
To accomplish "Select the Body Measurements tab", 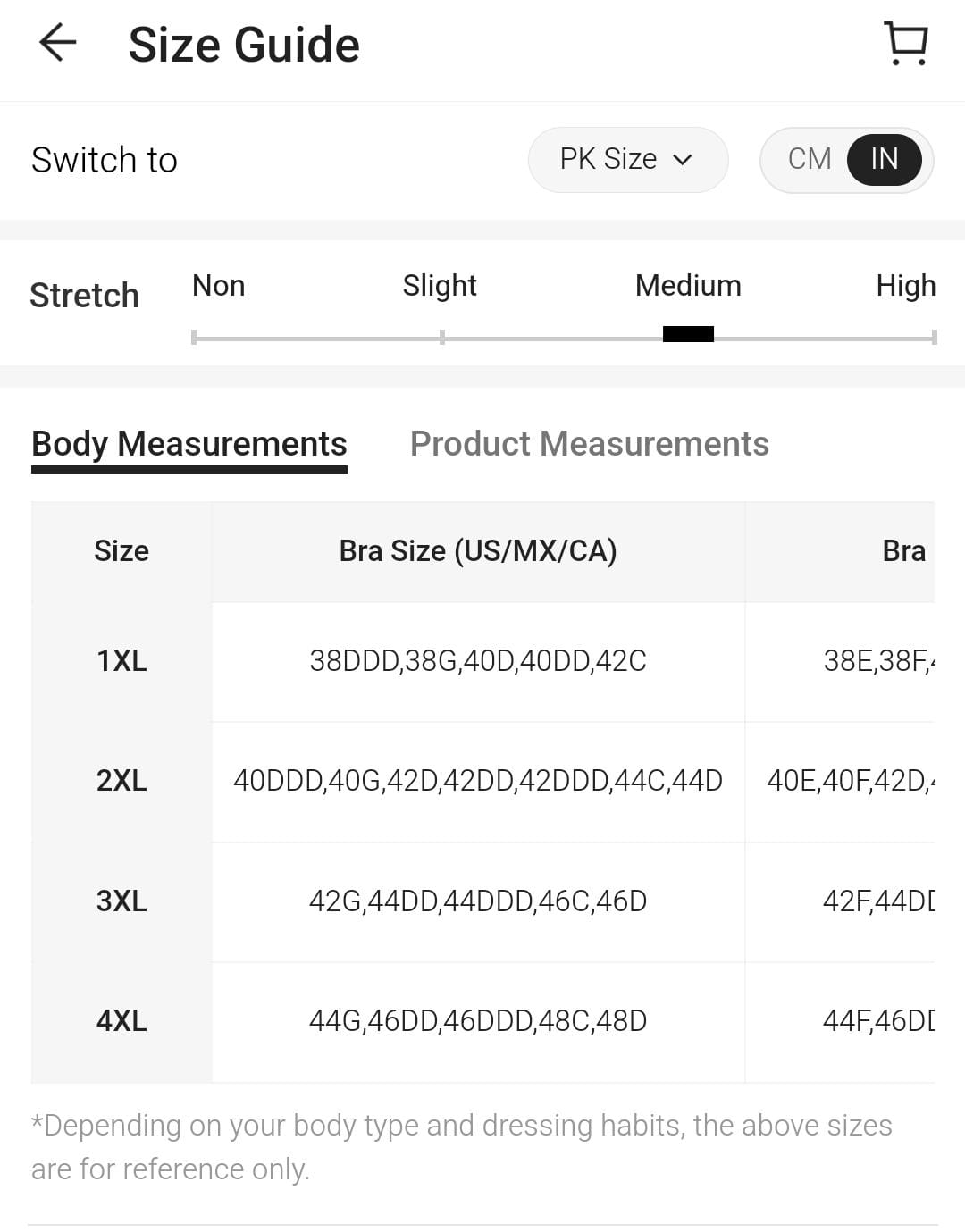I will (189, 444).
